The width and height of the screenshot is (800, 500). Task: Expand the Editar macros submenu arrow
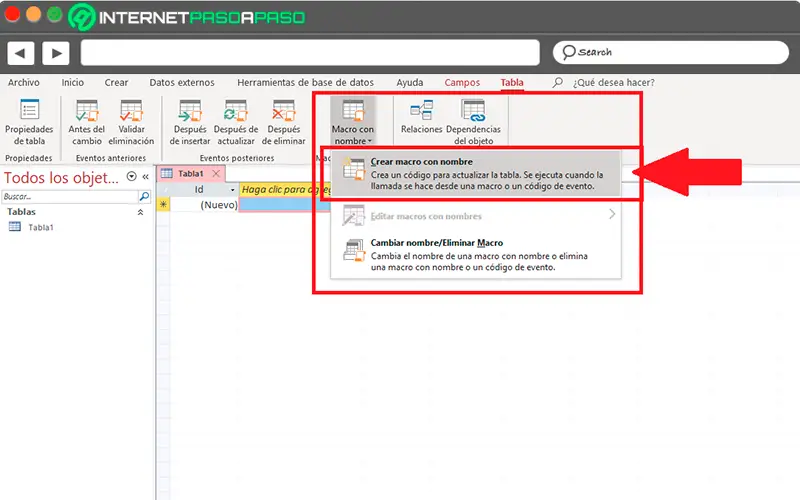pos(612,214)
